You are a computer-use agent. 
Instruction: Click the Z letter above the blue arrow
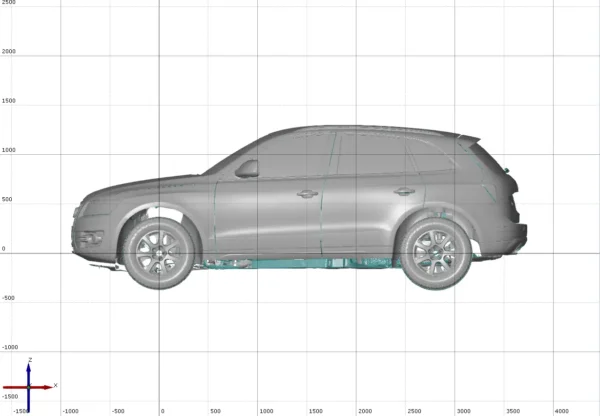tap(30, 360)
